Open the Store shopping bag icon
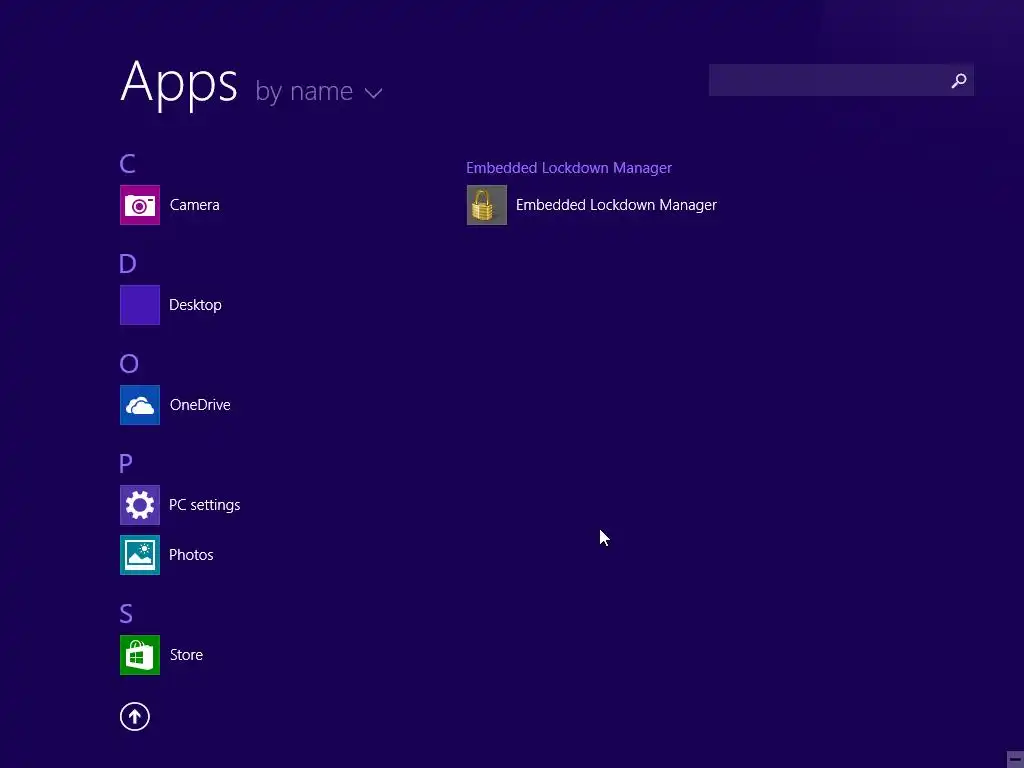This screenshot has width=1024, height=768. point(140,655)
